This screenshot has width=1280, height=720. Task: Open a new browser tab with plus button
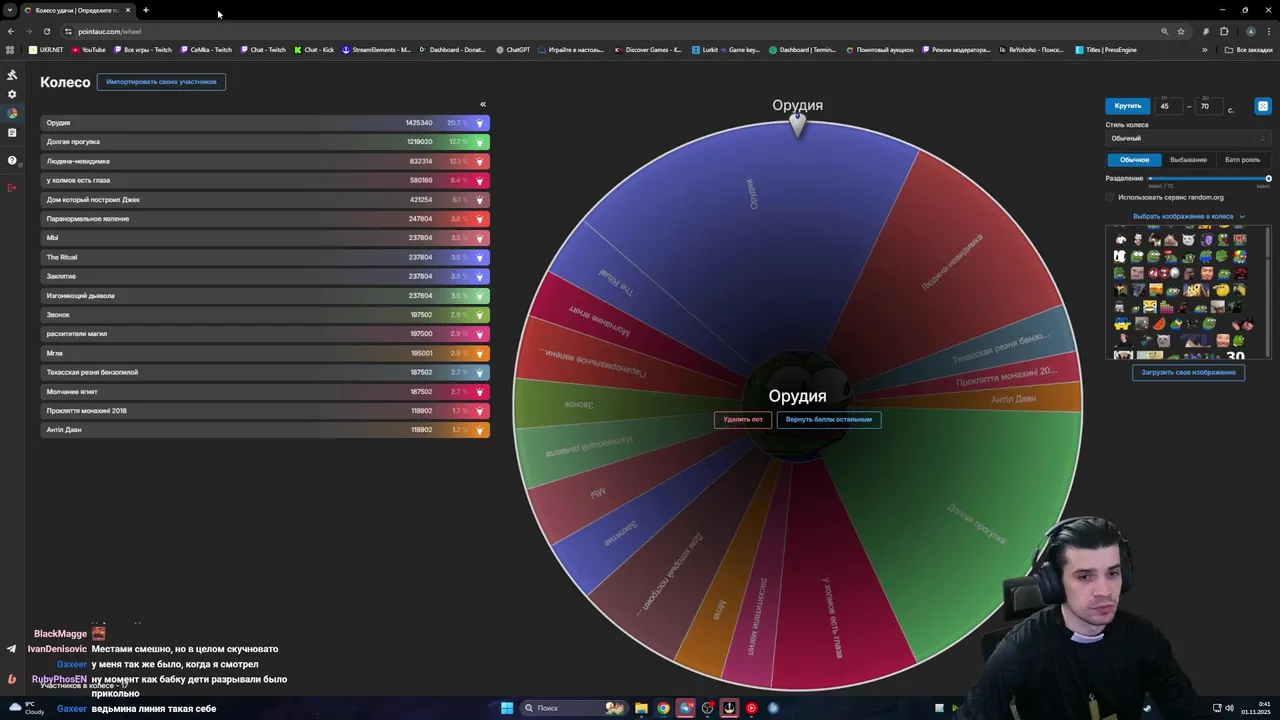(x=145, y=10)
